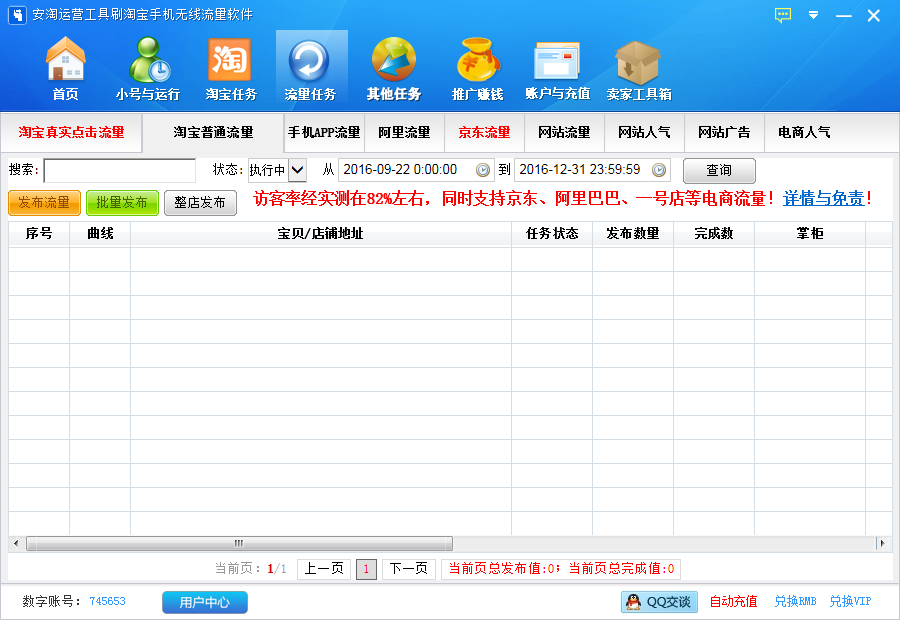Sort by 序号 column header
900x620 pixels.
39,234
